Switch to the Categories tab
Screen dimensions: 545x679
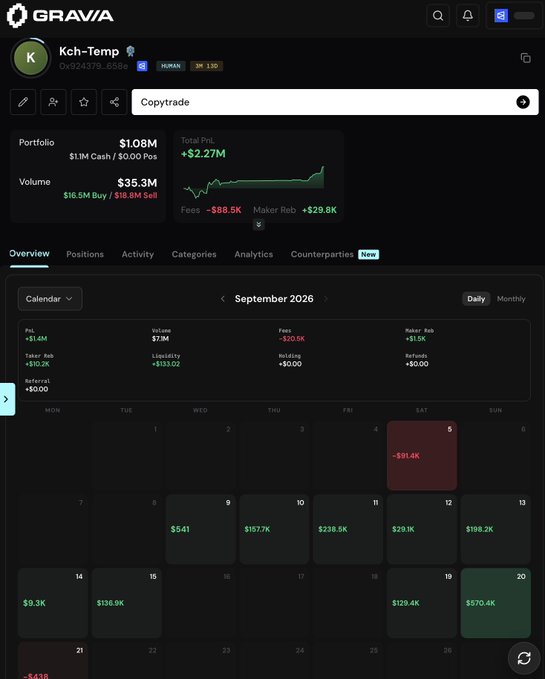[194, 254]
